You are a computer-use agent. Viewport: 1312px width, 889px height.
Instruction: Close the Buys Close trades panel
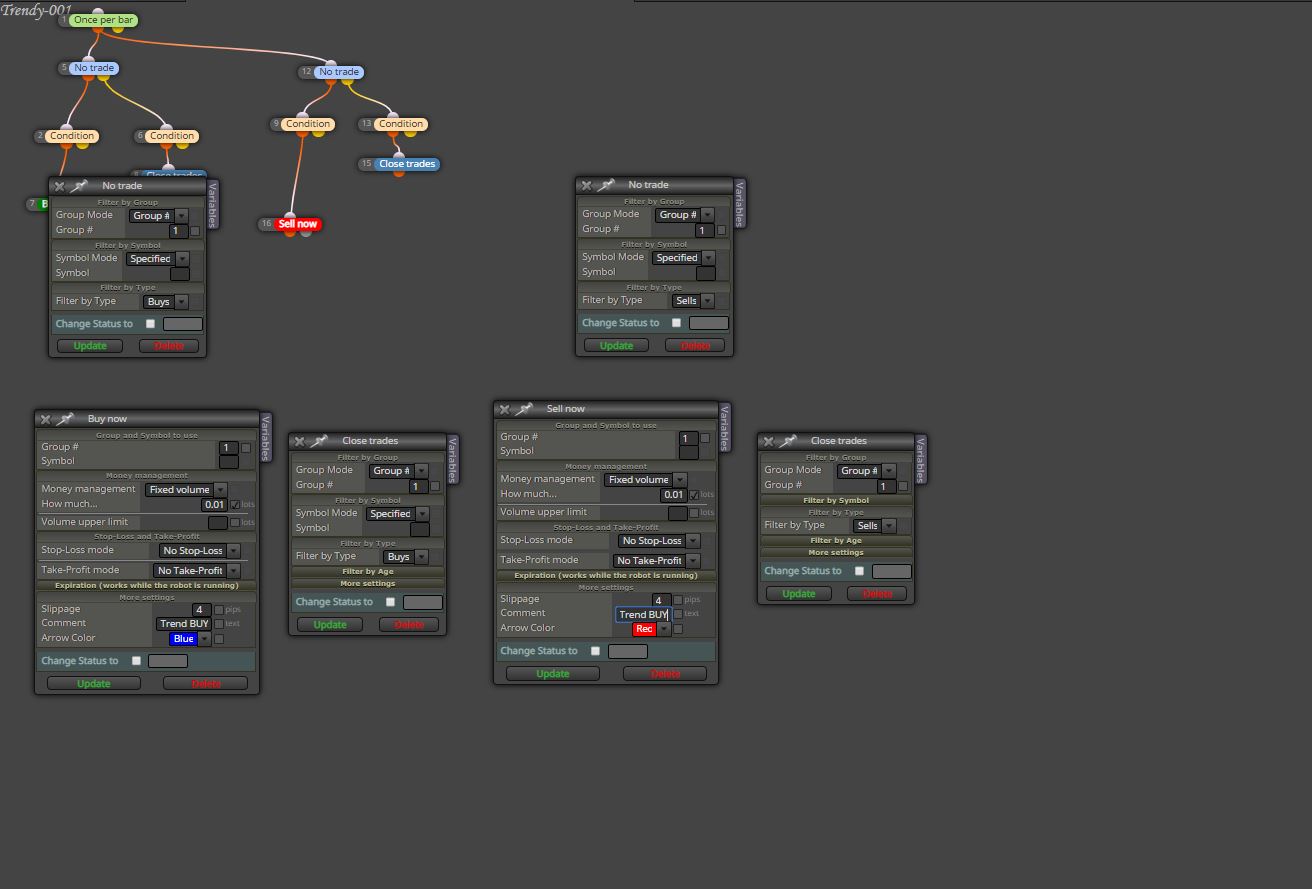coord(300,441)
